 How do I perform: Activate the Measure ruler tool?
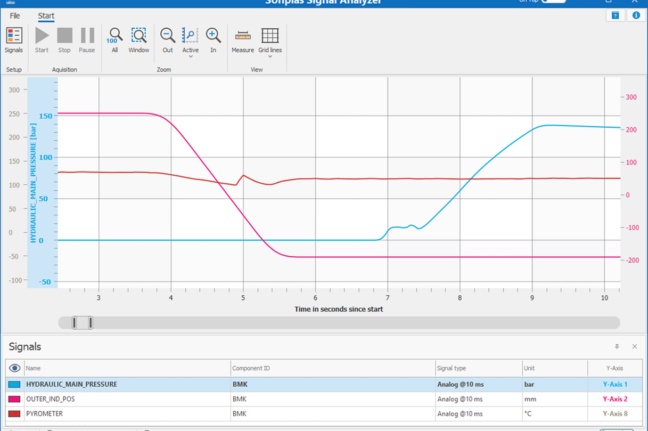click(243, 36)
